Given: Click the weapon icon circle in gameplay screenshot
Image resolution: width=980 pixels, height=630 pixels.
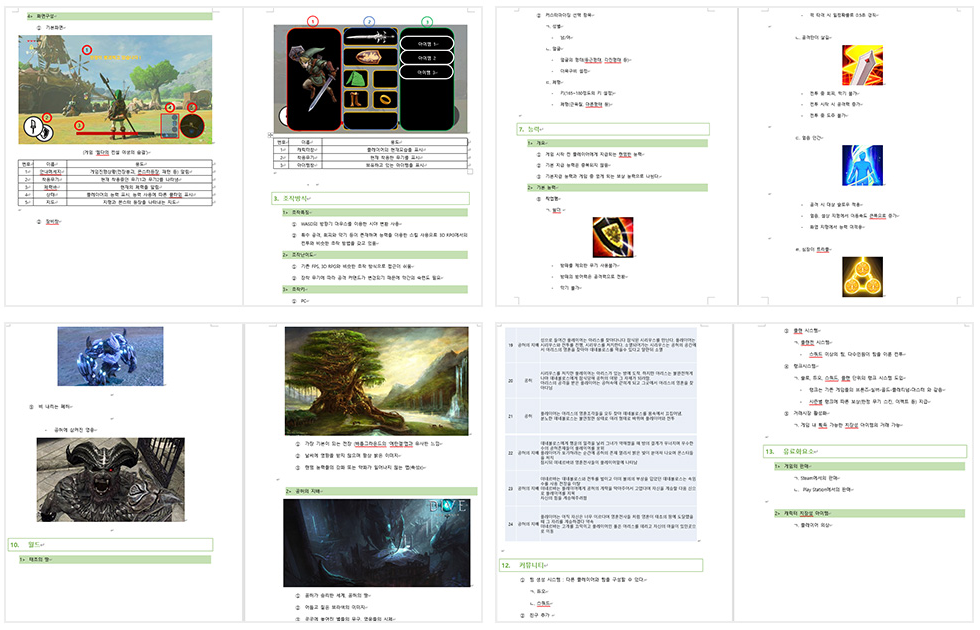Looking at the screenshot, I should point(33,127).
